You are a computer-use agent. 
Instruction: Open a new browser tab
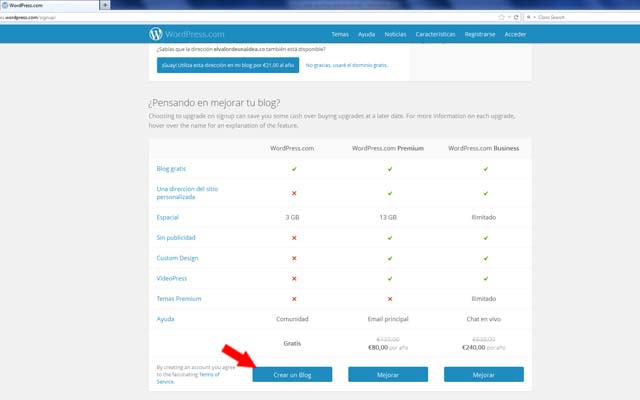click(106, 5)
